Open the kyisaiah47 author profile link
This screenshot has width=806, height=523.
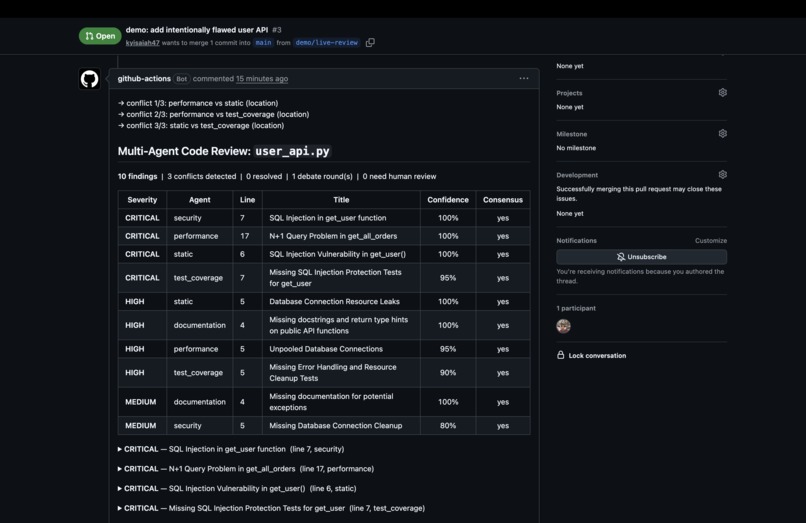coord(142,43)
